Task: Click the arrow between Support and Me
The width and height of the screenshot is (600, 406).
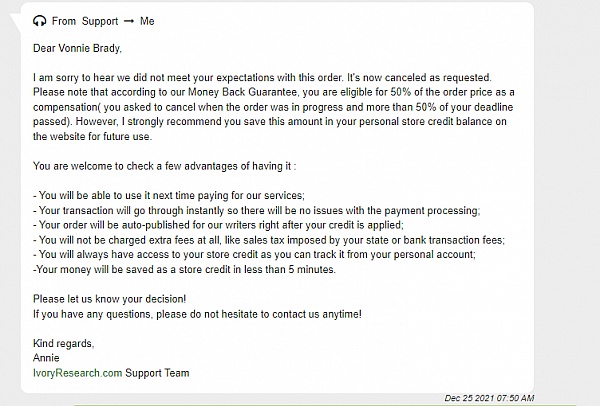Action: (129, 21)
